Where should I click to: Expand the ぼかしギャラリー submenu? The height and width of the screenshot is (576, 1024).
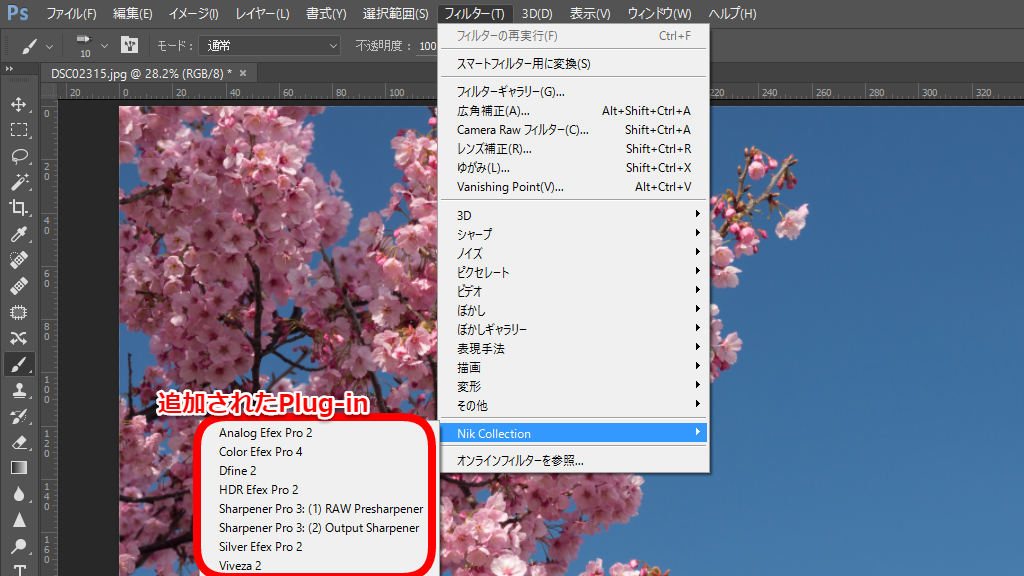click(x=573, y=329)
